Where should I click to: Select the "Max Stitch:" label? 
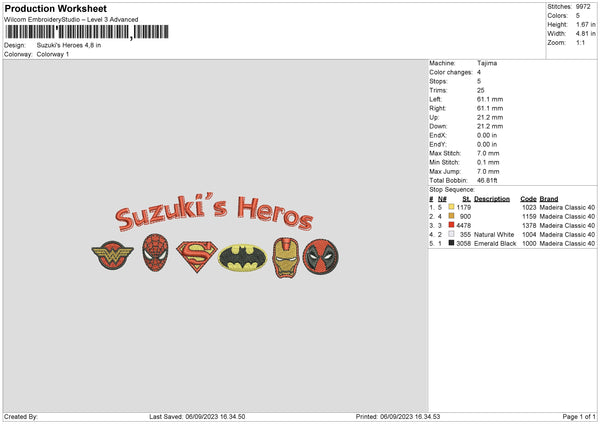click(445, 153)
